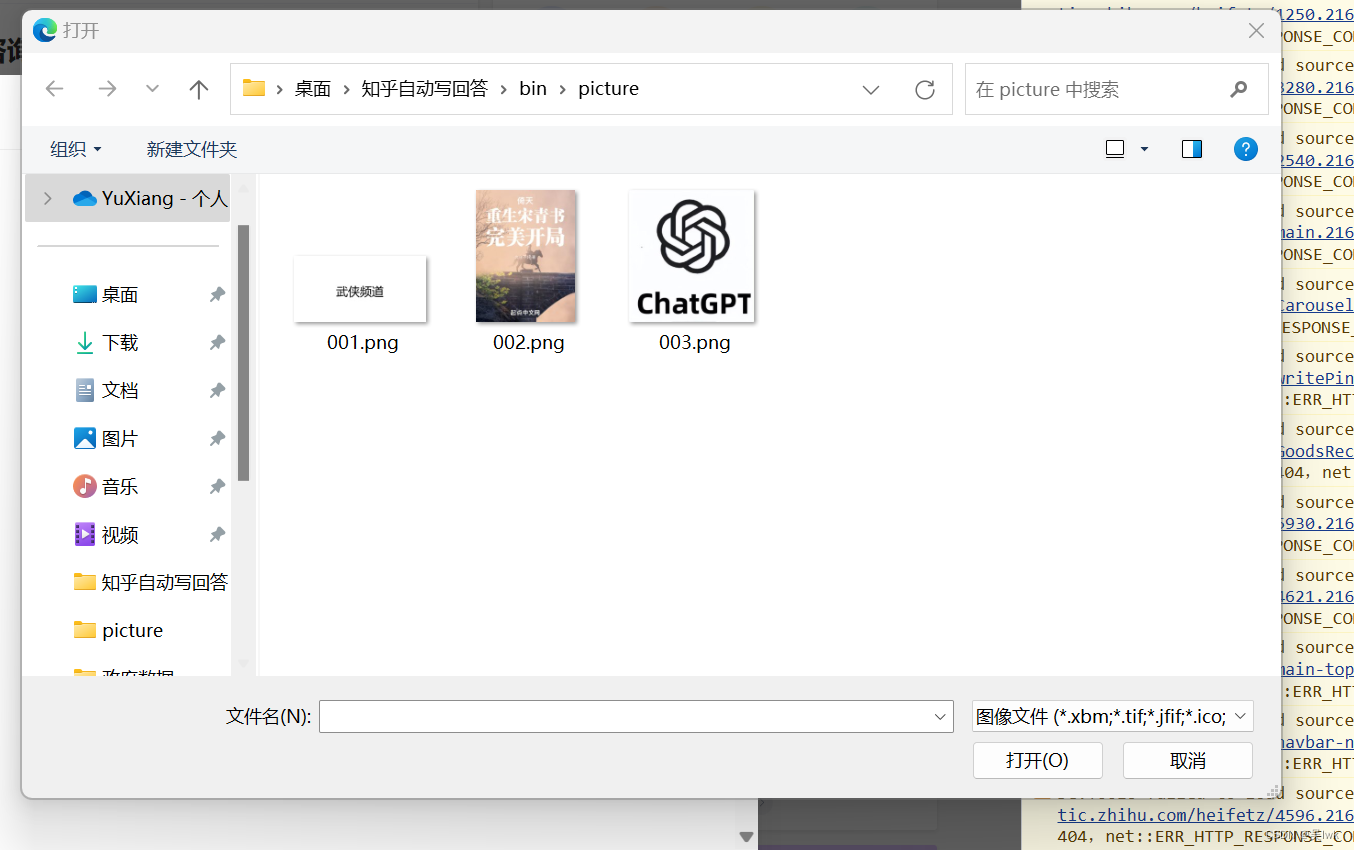Go up one folder level
Screen dimensions: 1354x850
198,88
